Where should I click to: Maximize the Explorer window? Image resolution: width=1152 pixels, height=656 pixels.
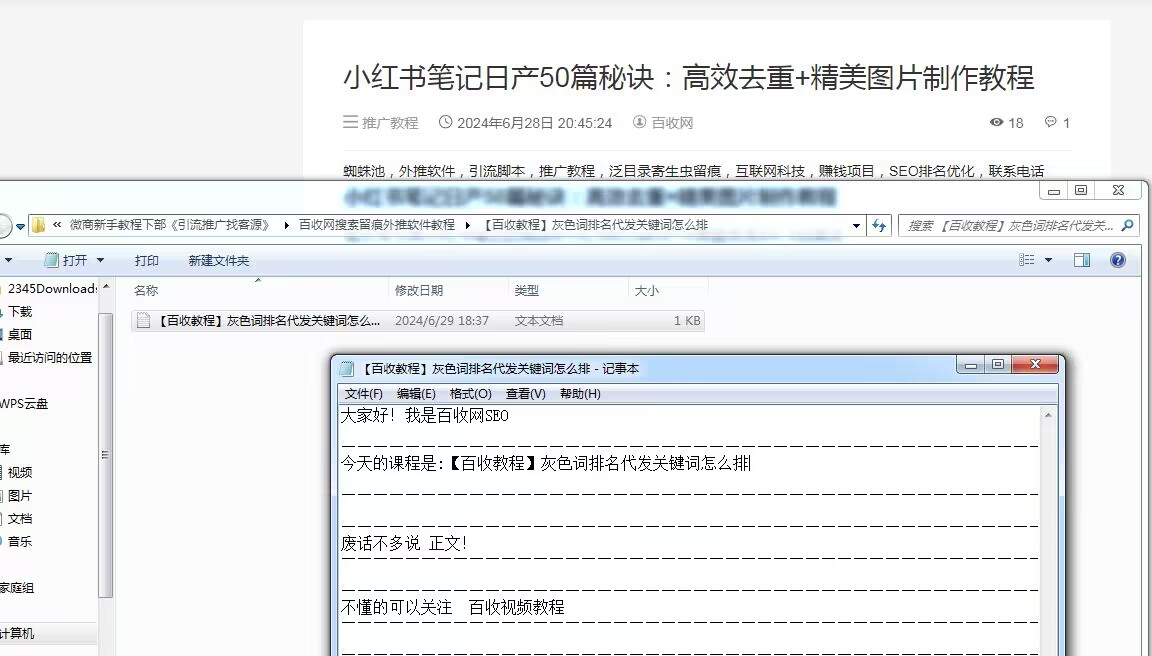[x=1081, y=190]
